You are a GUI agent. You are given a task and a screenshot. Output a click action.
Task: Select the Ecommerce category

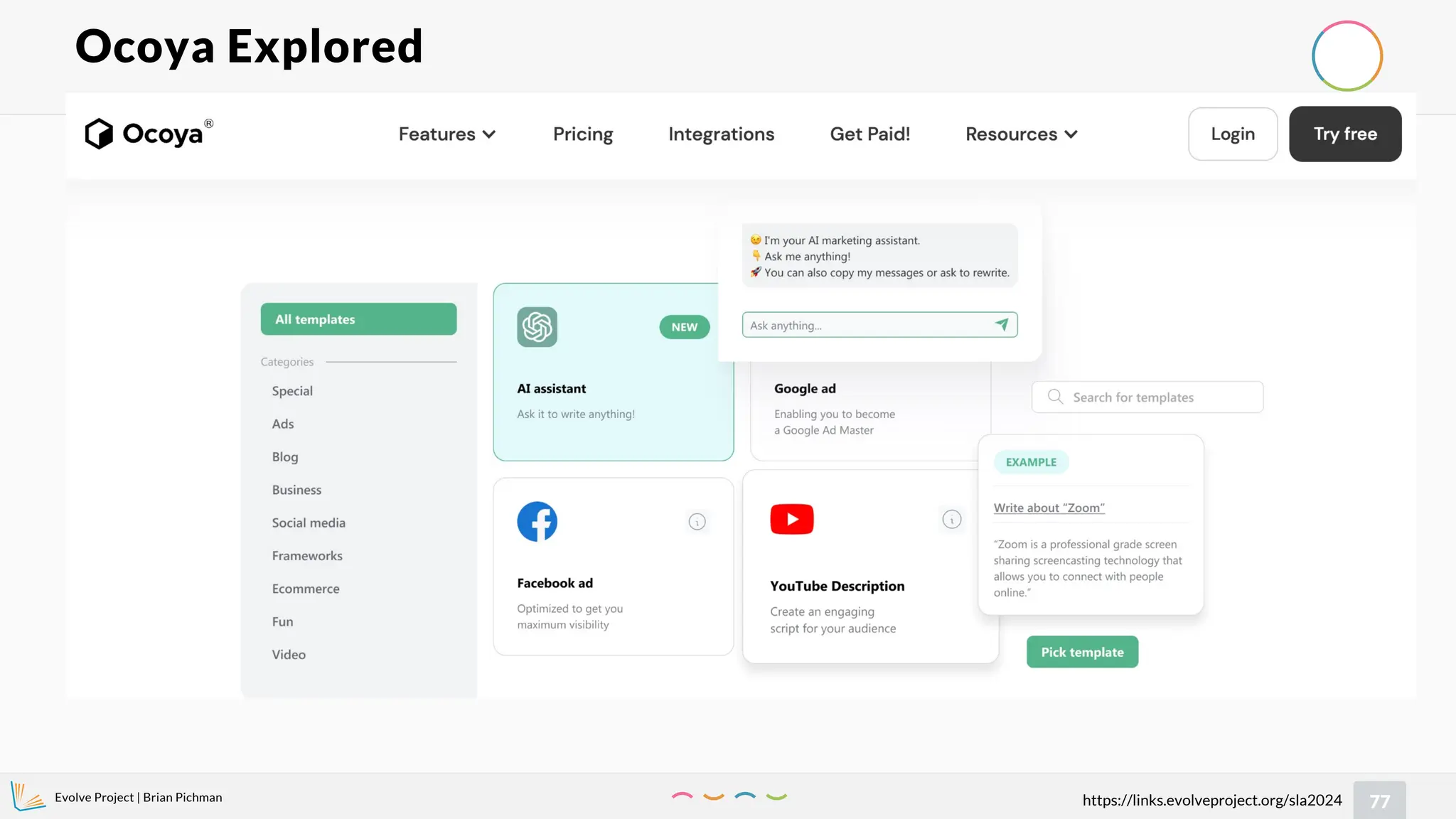point(306,589)
